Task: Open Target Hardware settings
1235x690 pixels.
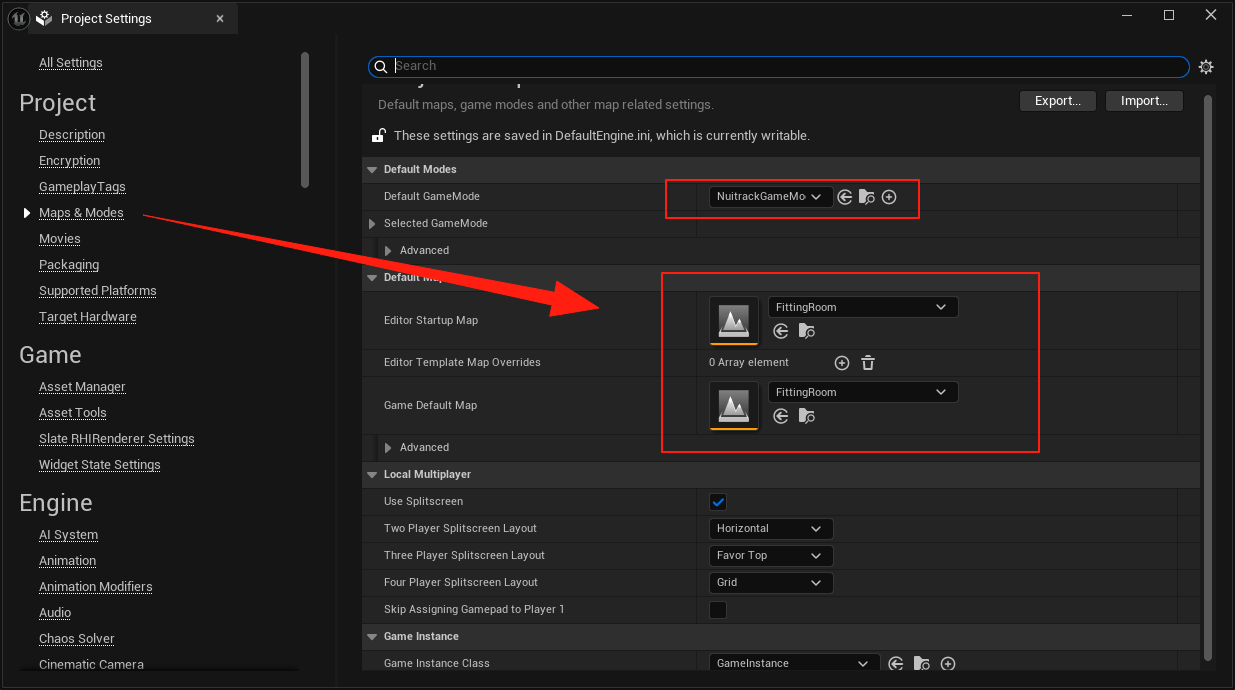Action: (88, 317)
